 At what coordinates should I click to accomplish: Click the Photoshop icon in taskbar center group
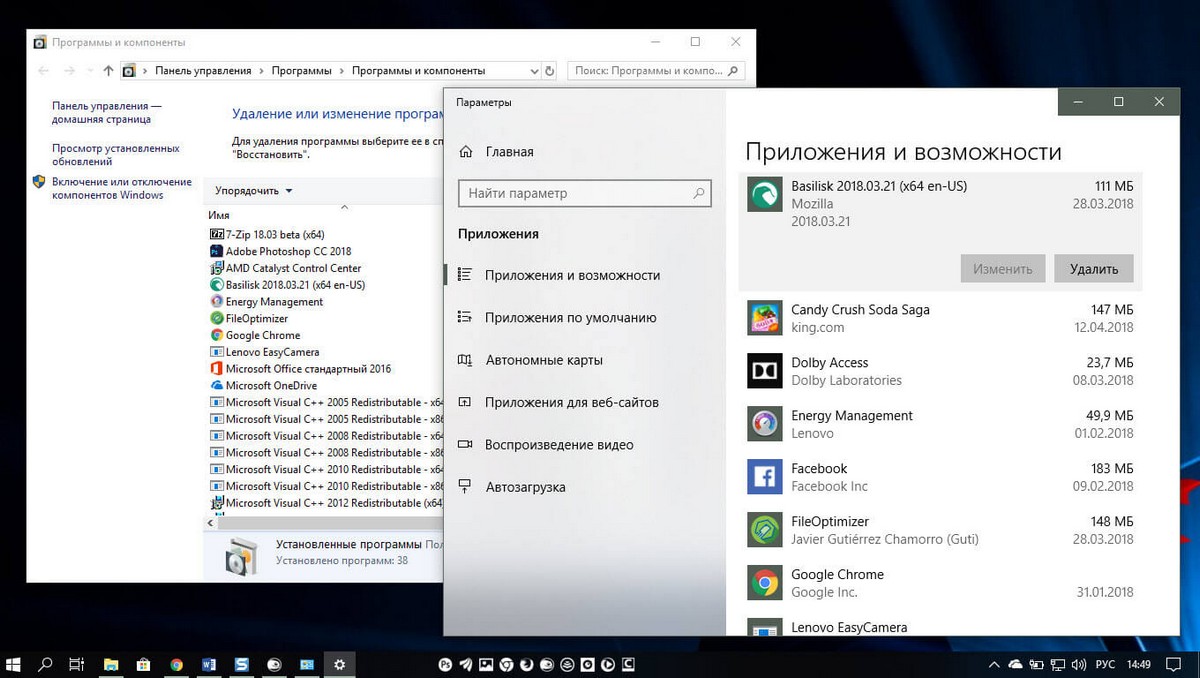point(446,664)
